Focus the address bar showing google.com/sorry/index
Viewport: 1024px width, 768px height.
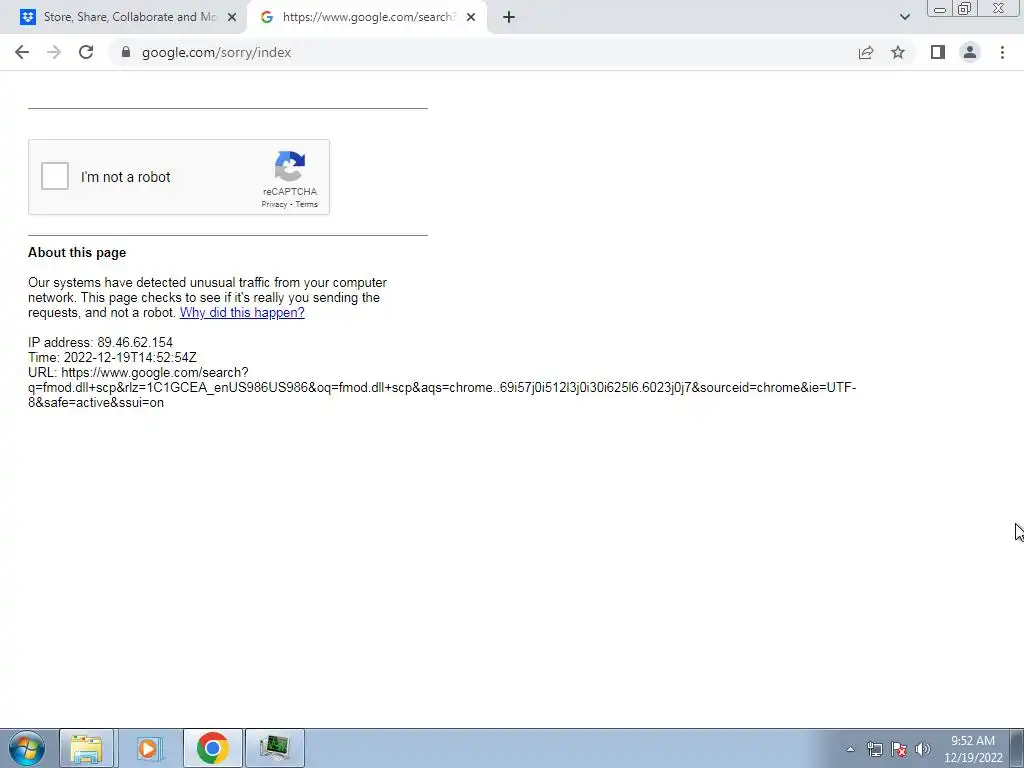coord(483,52)
